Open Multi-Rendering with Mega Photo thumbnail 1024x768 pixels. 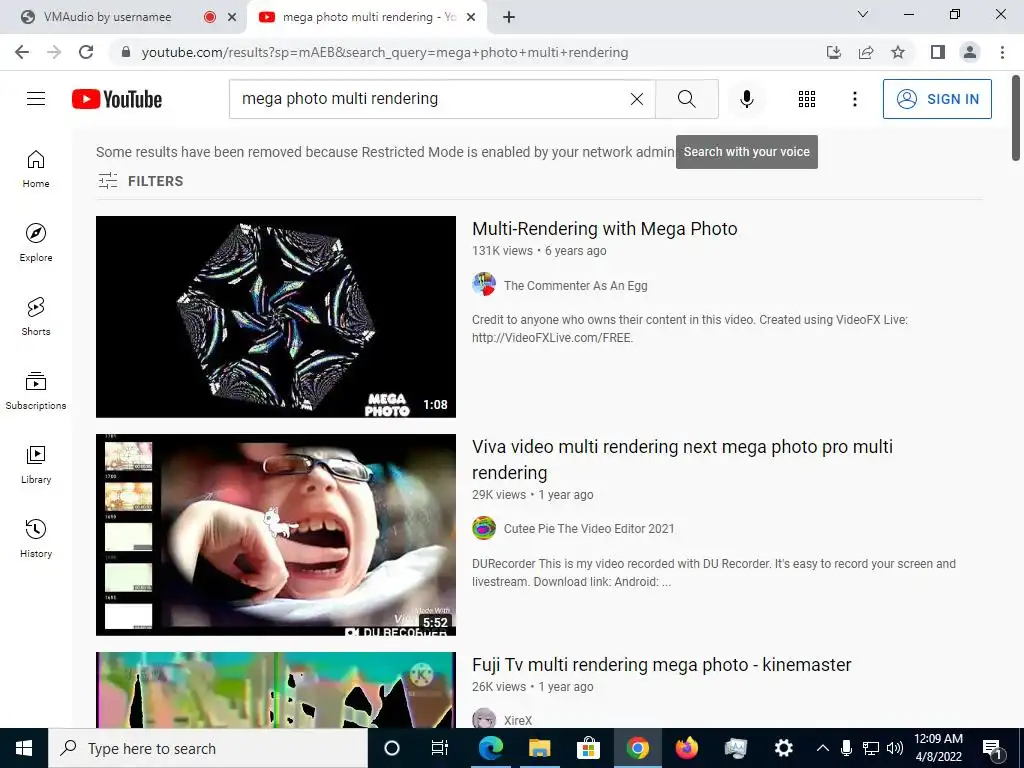(x=276, y=317)
